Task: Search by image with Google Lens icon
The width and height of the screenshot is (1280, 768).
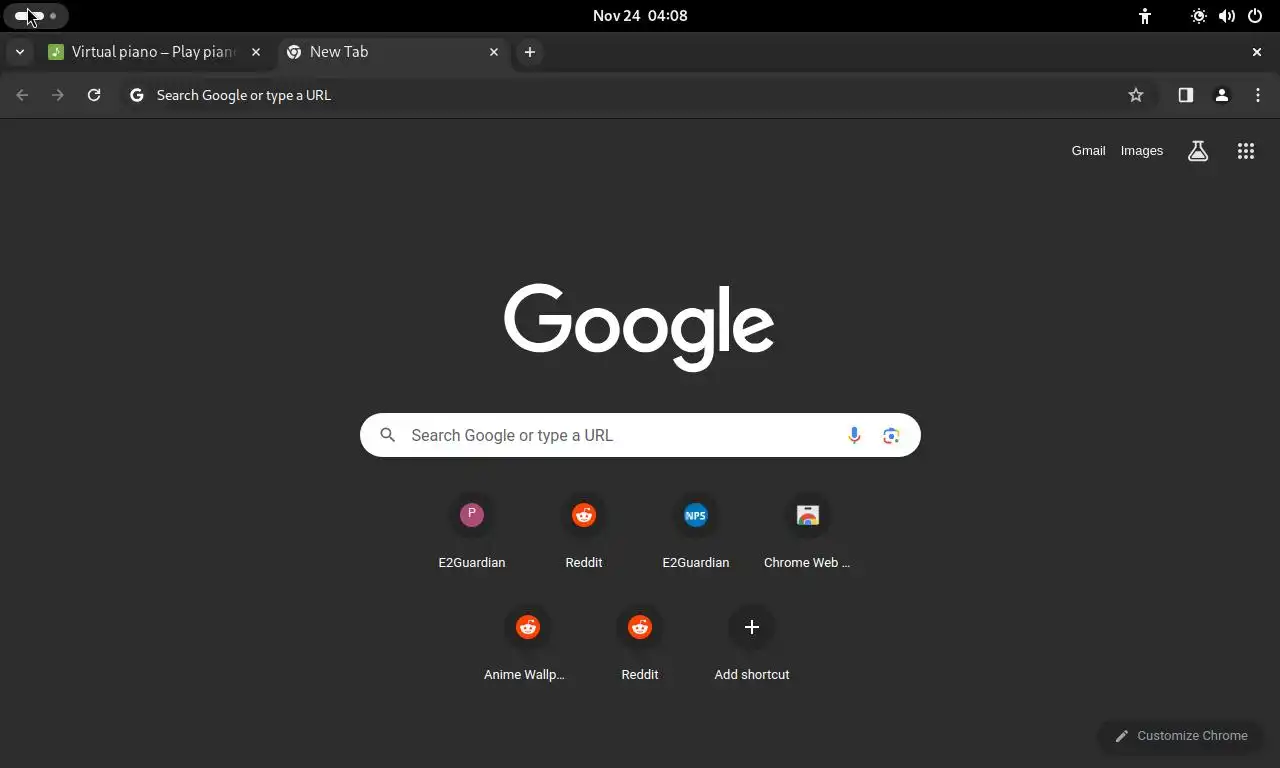Action: click(x=891, y=435)
